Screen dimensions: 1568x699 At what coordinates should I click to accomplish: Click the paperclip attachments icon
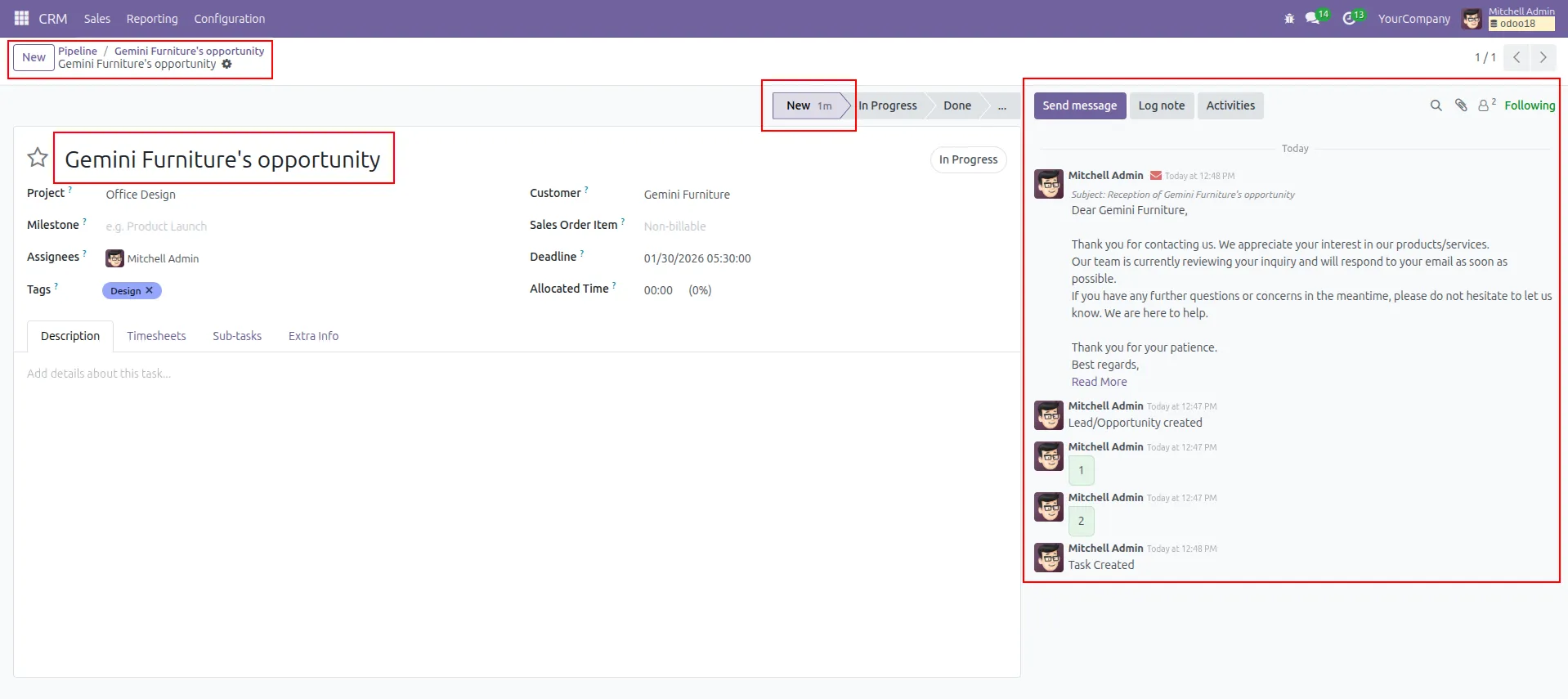click(x=1461, y=105)
